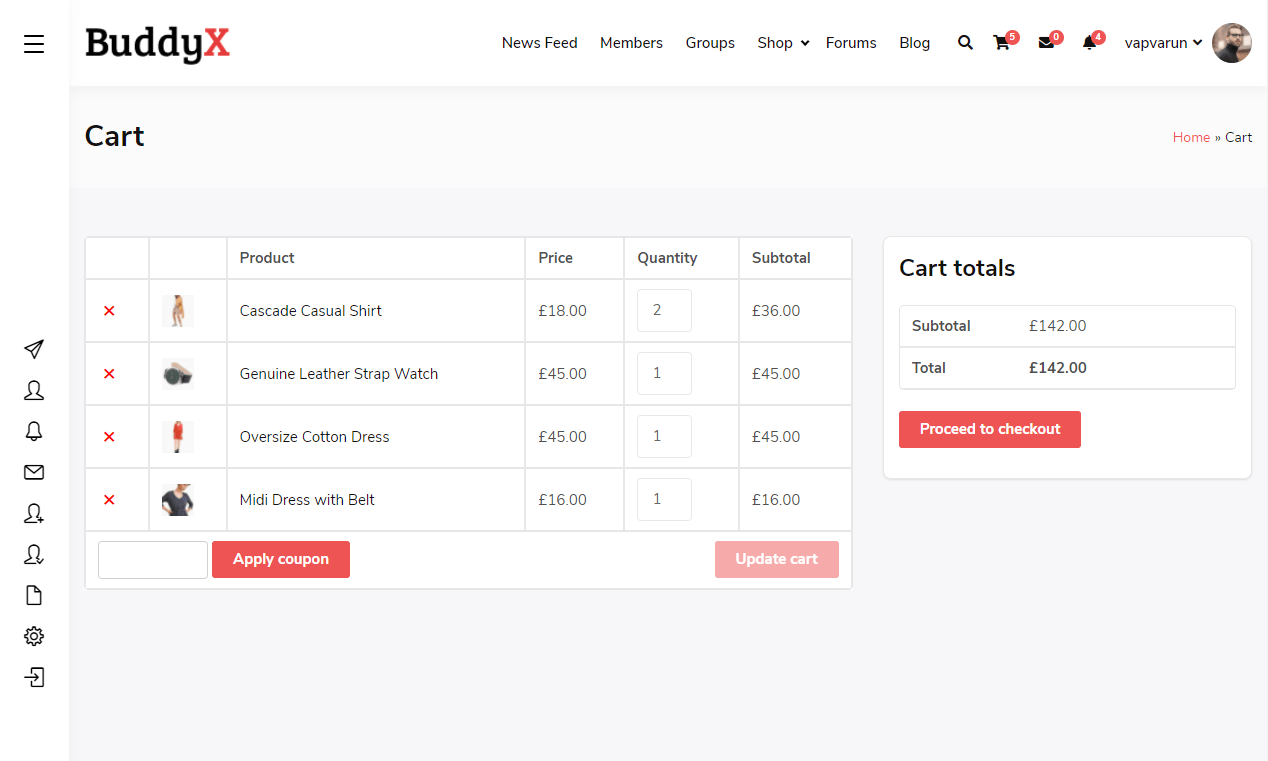Open the Forums menu item
The height and width of the screenshot is (761, 1268).
coord(851,43)
